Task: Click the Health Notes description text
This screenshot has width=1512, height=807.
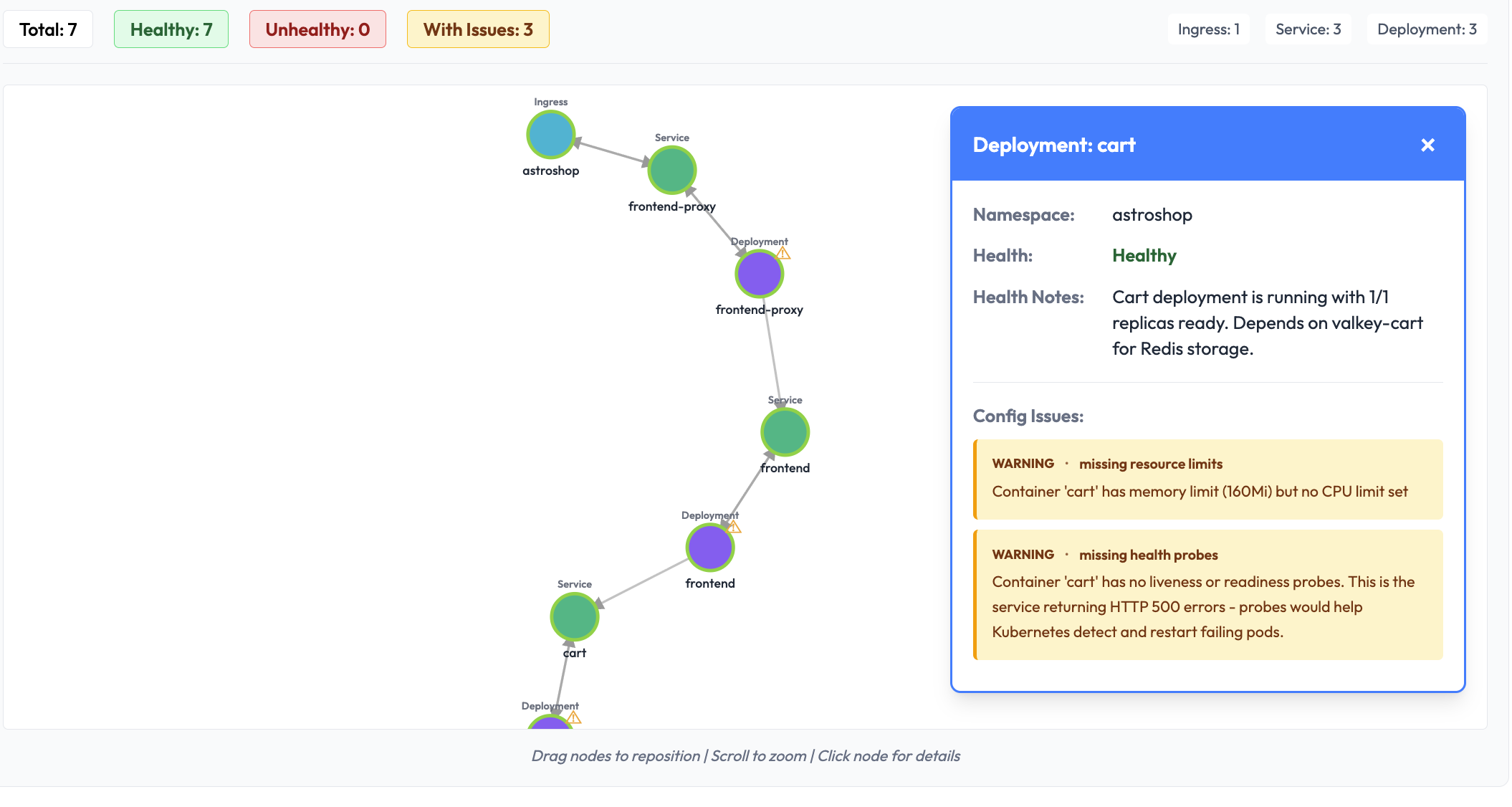Action: [1268, 323]
